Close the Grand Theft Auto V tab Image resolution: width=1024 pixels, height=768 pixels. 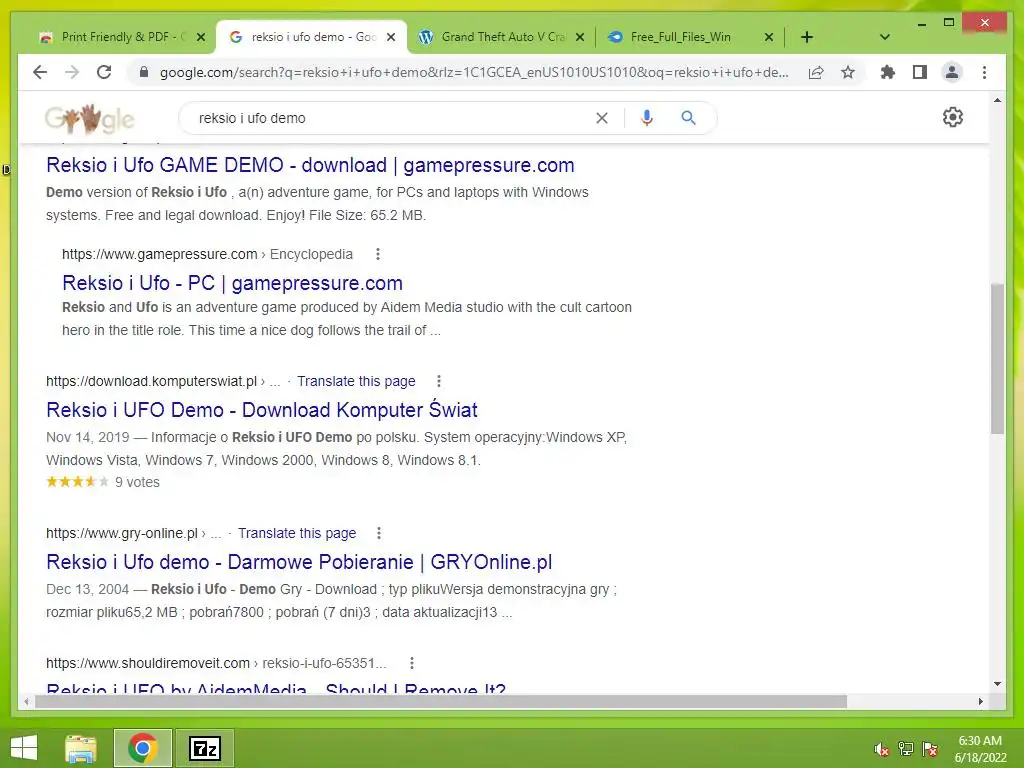579,37
